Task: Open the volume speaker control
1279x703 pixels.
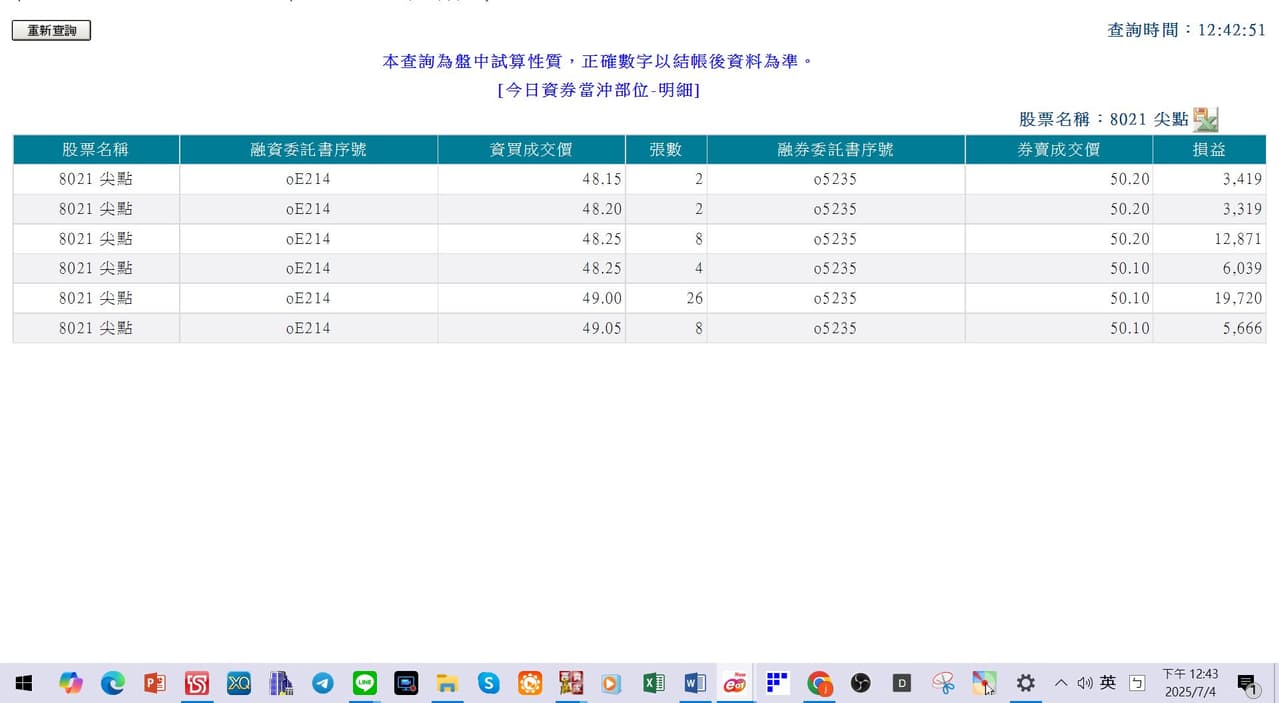Action: [x=1085, y=683]
